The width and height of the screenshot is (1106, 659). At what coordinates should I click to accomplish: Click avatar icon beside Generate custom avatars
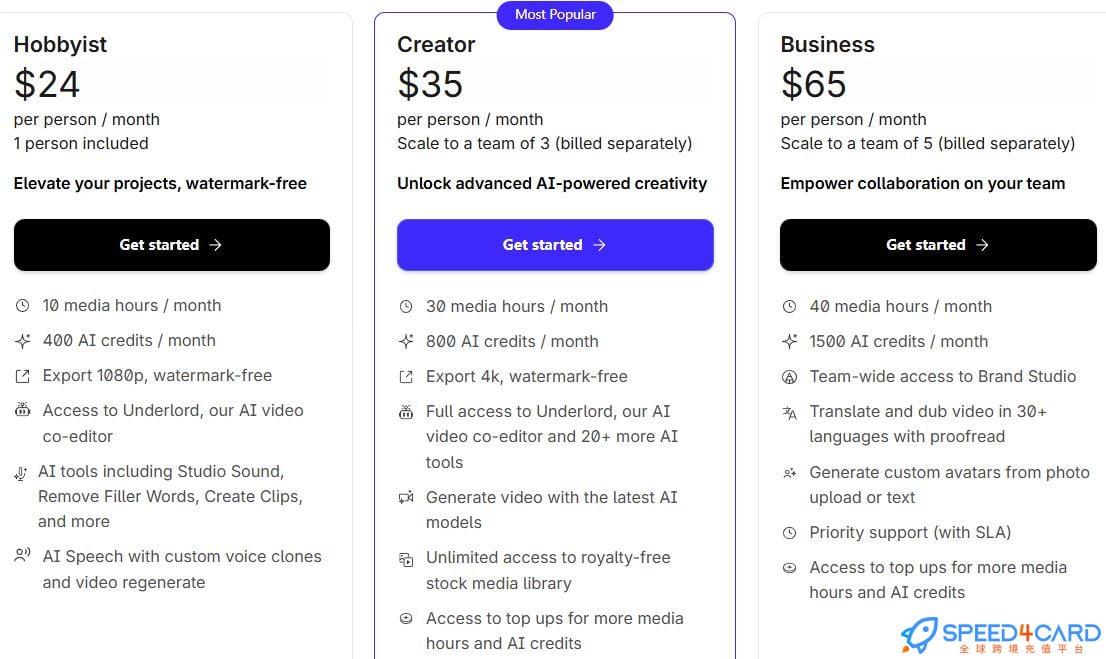coord(790,473)
